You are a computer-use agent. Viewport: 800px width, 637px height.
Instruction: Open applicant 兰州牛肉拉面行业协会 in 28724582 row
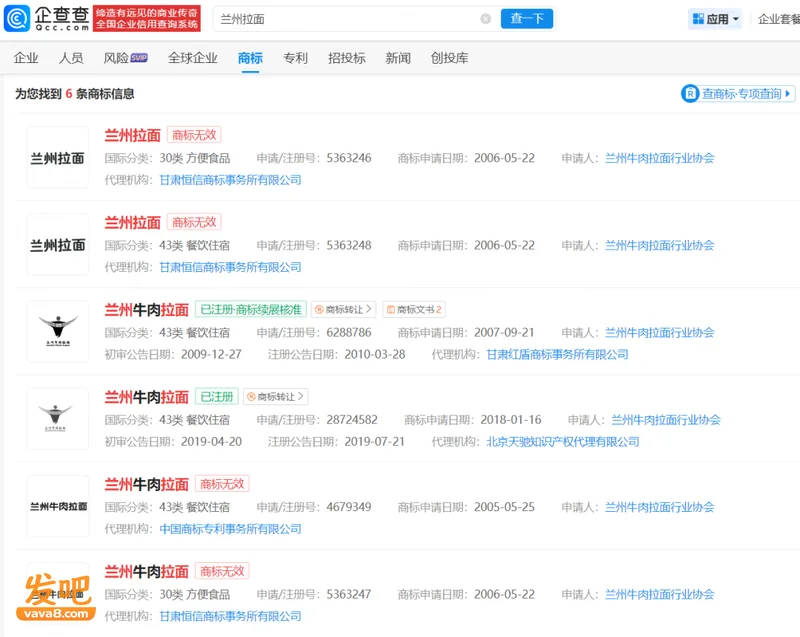coord(666,420)
